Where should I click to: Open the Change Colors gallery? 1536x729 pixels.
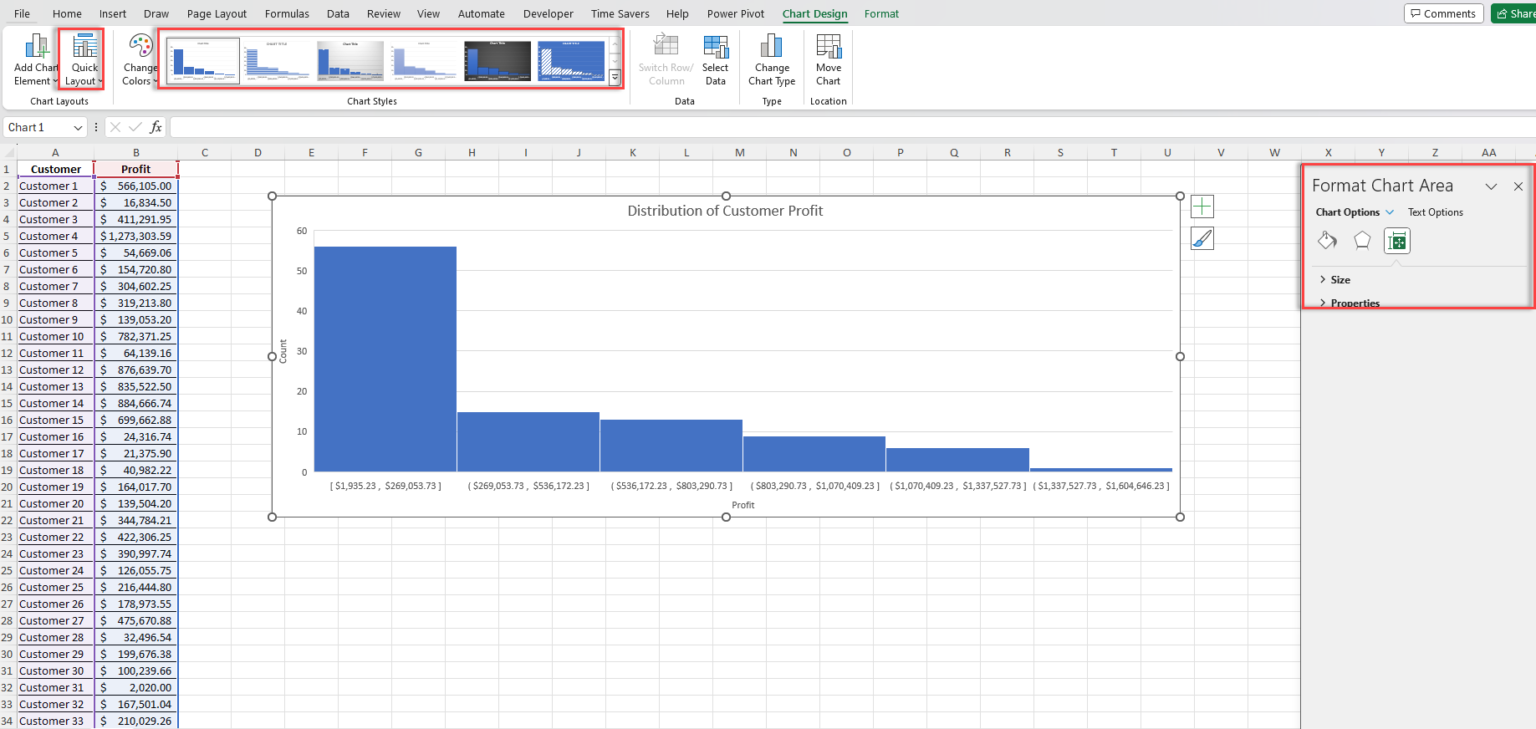click(139, 60)
